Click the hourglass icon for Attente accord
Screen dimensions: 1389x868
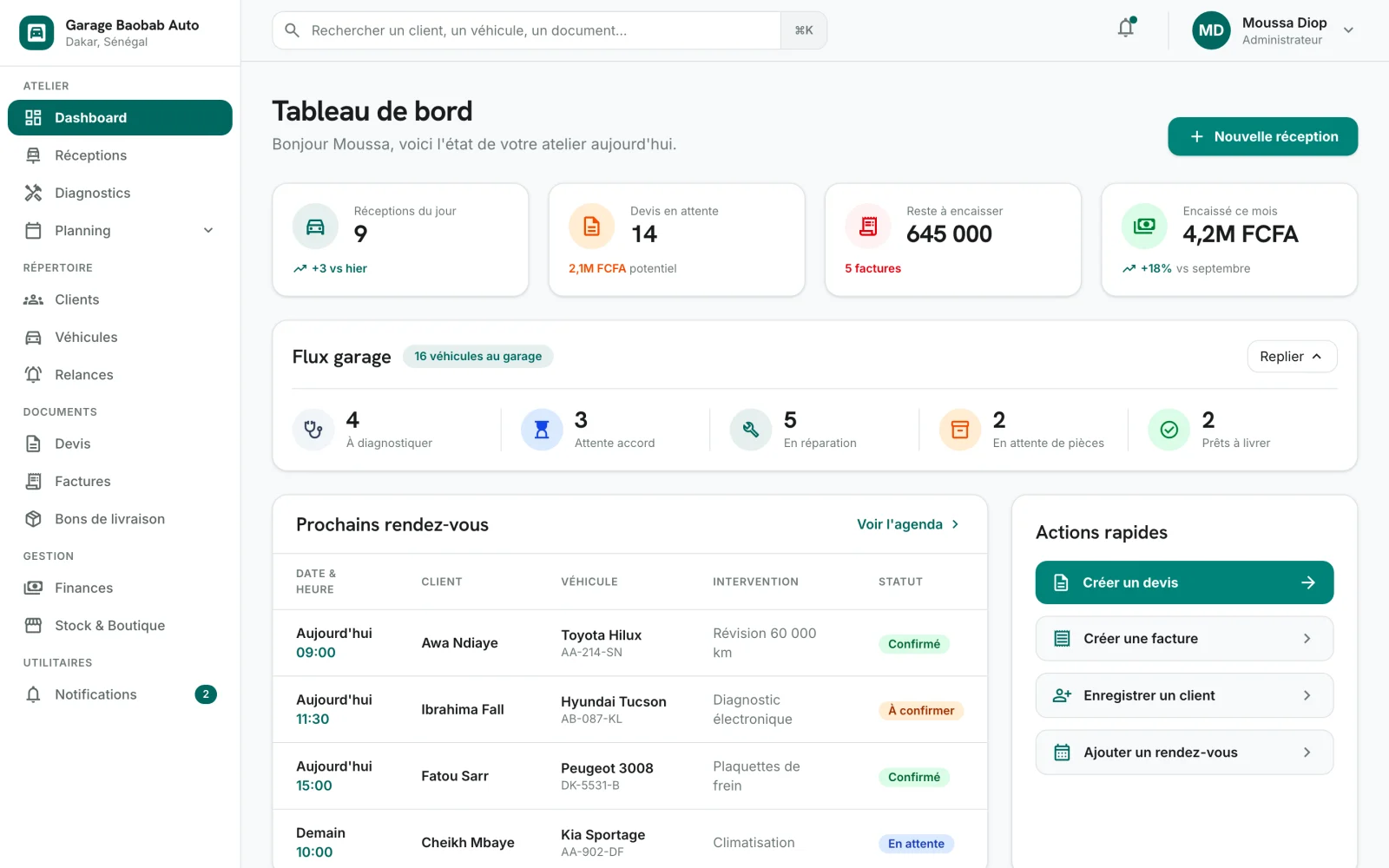coord(542,430)
